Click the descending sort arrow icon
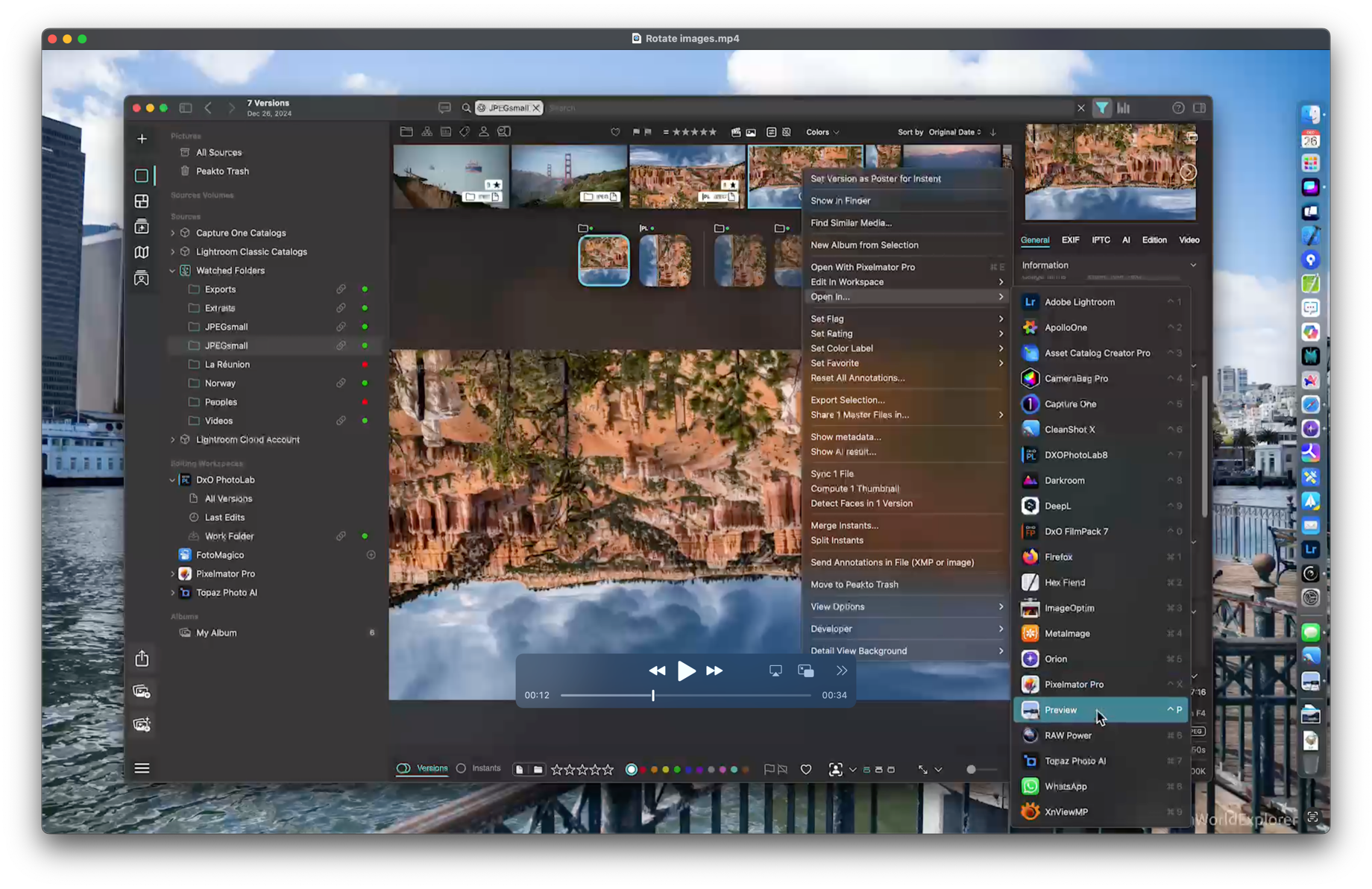This screenshot has height=889, width=1372. (x=993, y=132)
